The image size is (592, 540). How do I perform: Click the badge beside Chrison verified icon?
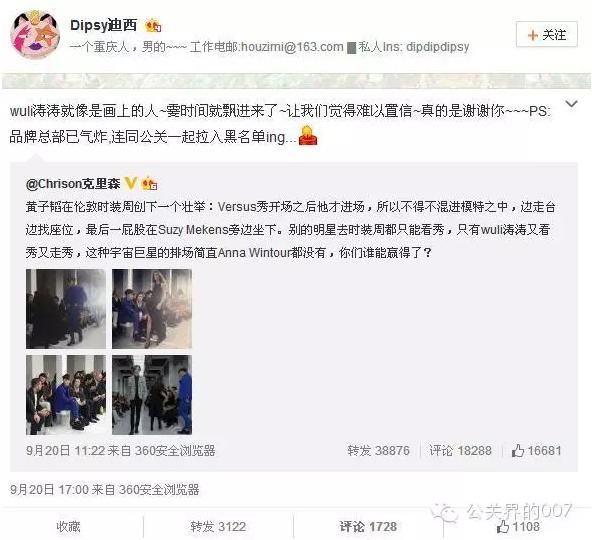tap(149, 184)
